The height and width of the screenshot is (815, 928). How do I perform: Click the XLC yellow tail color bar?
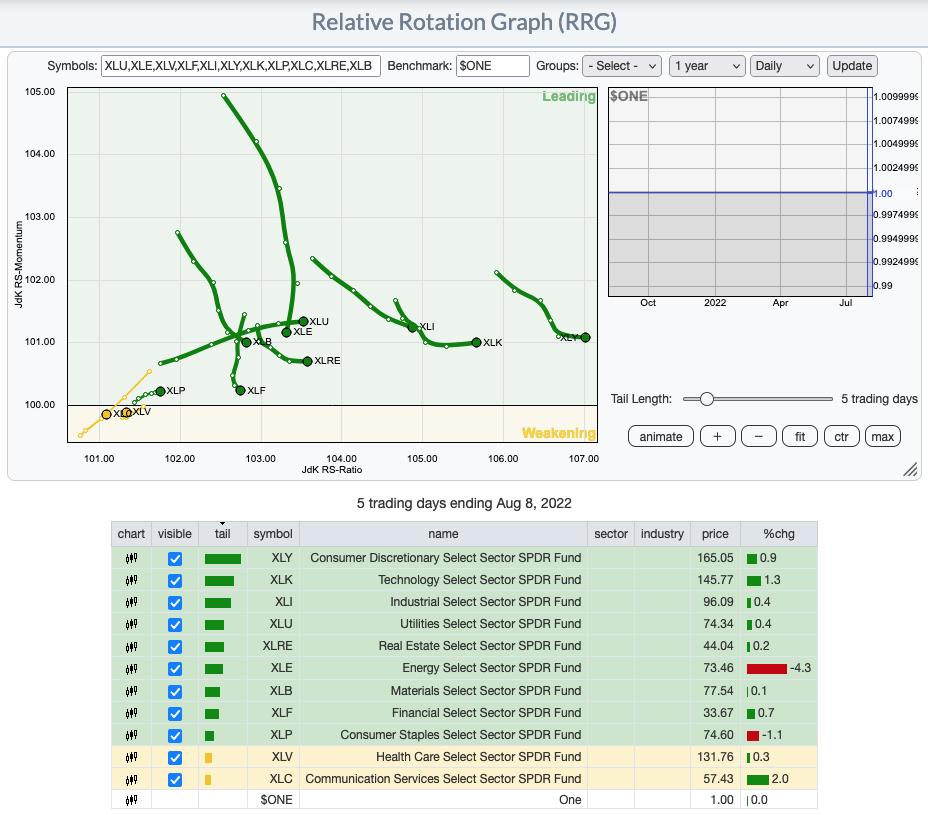tap(208, 779)
